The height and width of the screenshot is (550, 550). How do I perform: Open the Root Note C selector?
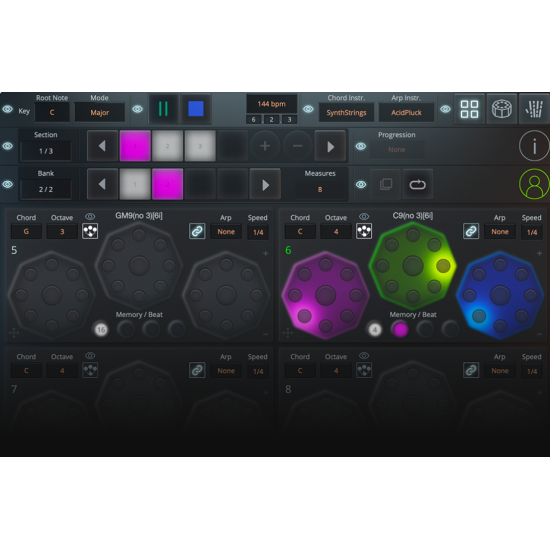pyautogui.click(x=52, y=113)
